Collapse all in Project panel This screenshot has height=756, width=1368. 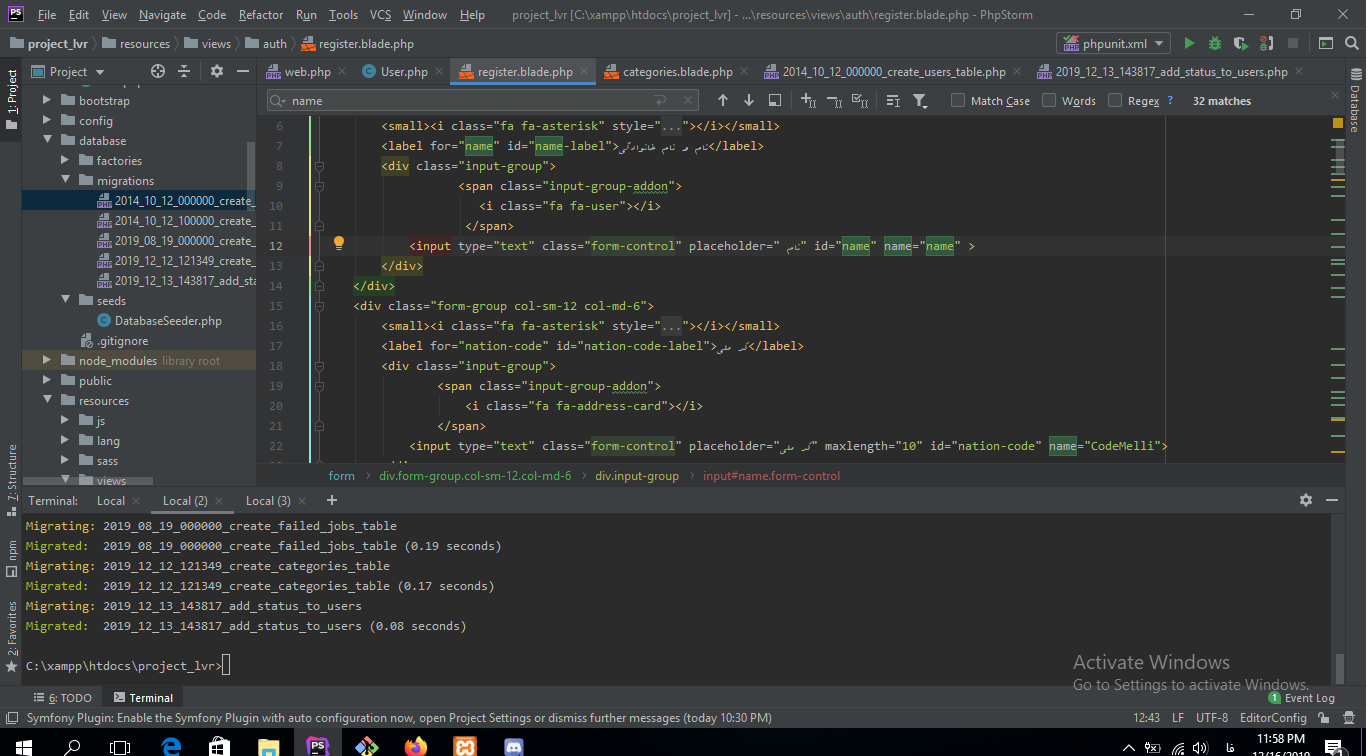(x=184, y=71)
